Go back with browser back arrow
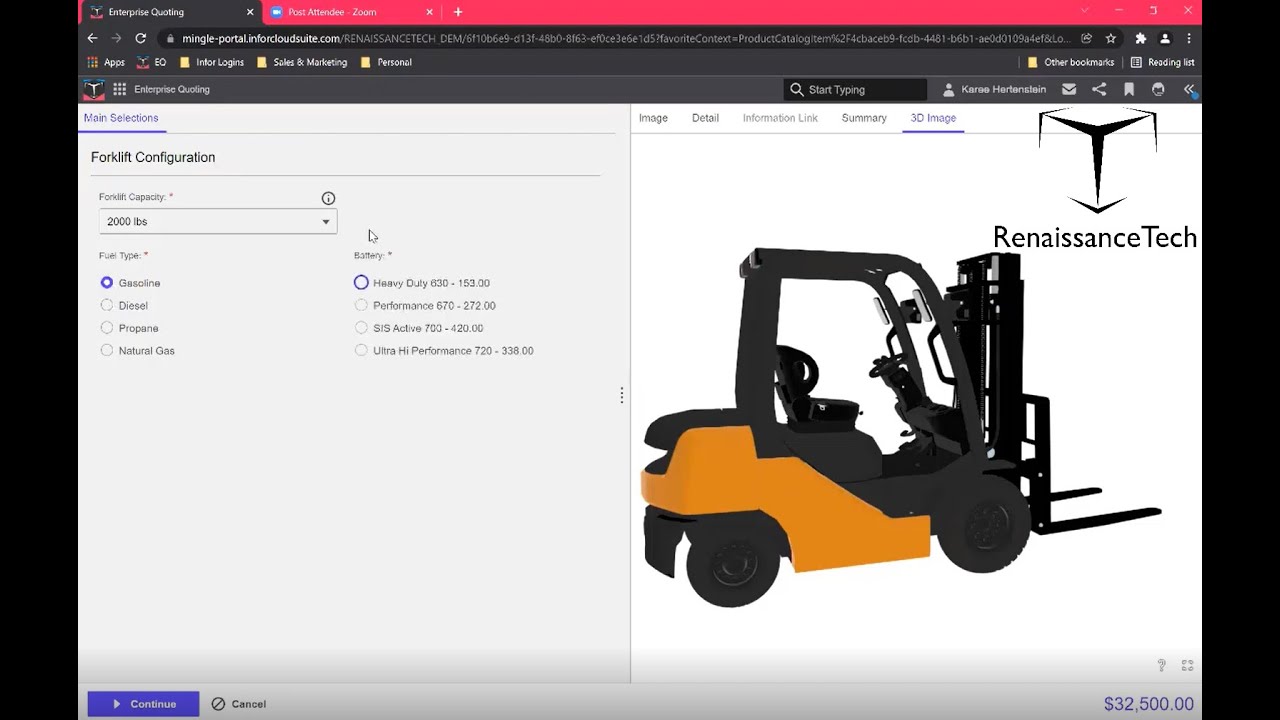Screen dimensions: 1280x720 pyautogui.click(x=92, y=38)
